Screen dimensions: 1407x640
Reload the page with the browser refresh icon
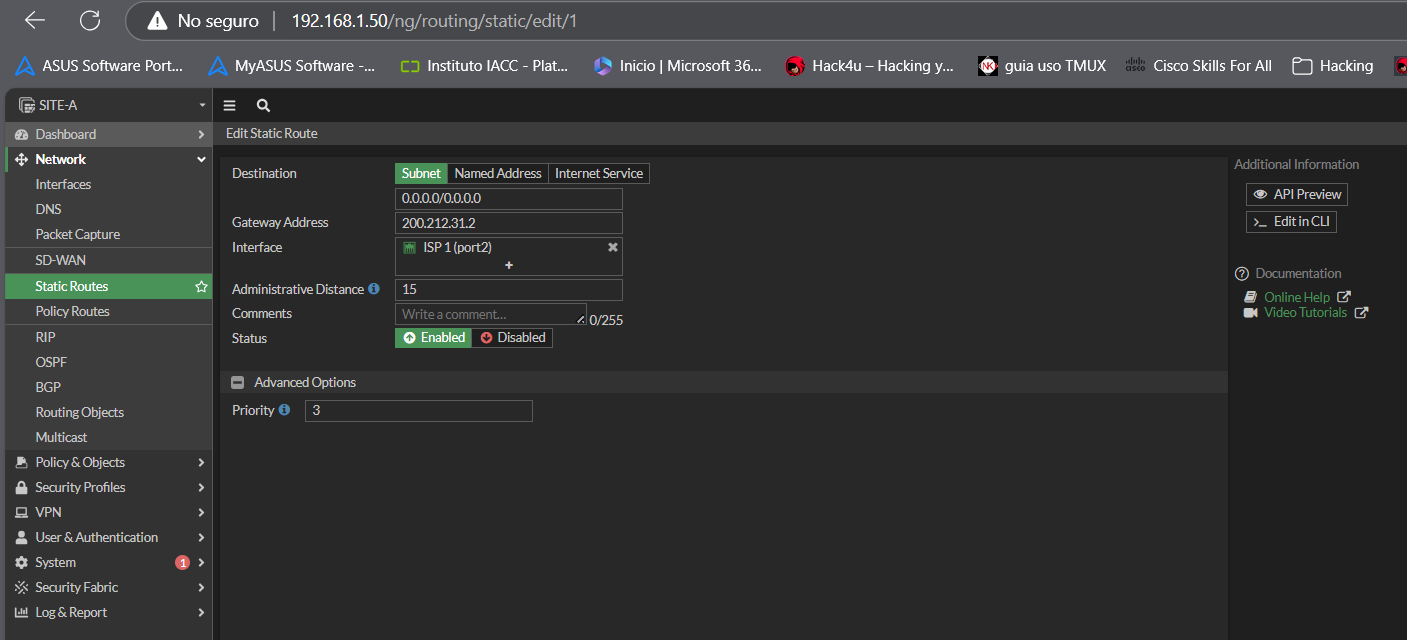pyautogui.click(x=90, y=20)
